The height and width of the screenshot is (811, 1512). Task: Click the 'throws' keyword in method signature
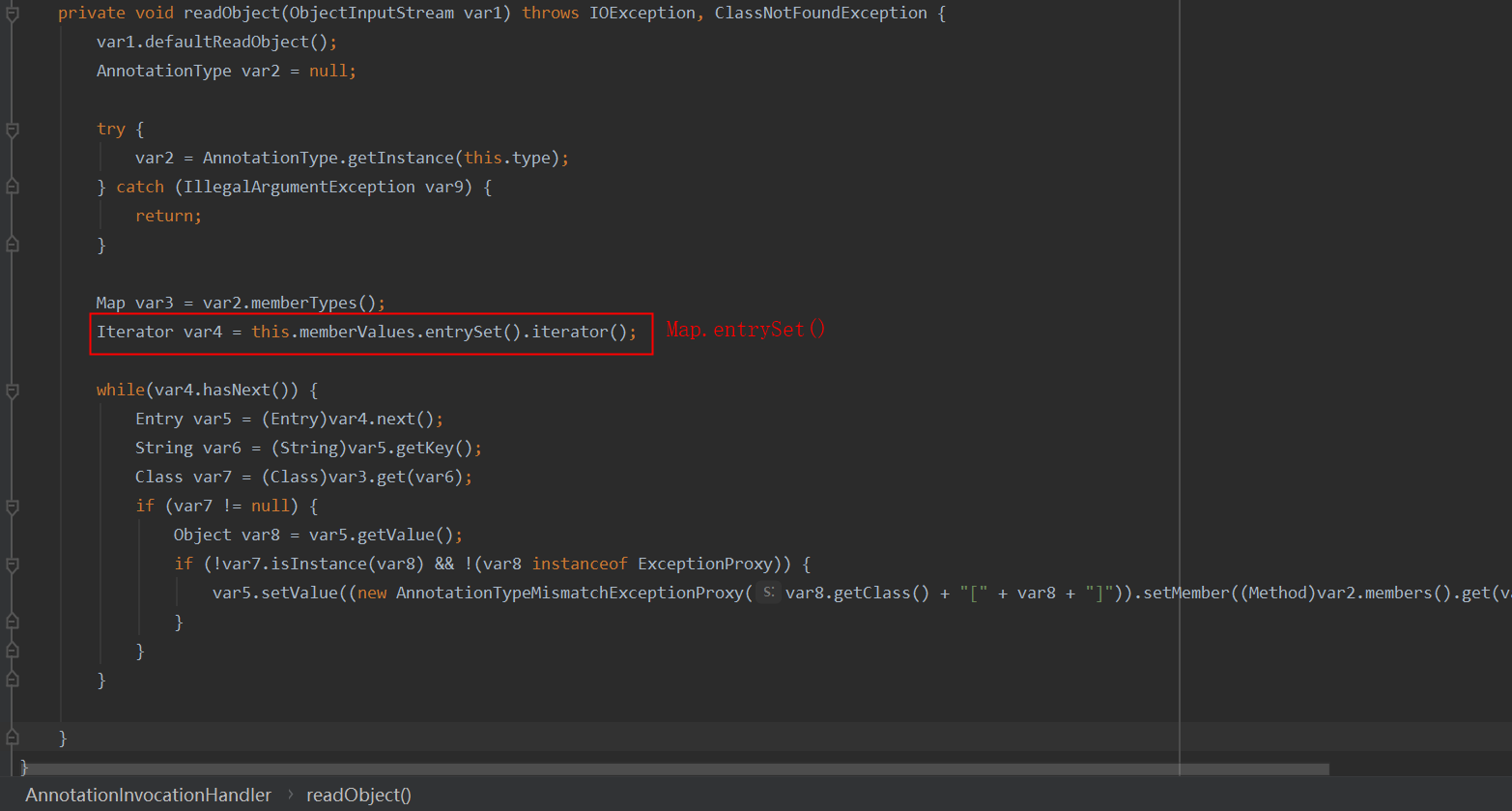[x=551, y=13]
